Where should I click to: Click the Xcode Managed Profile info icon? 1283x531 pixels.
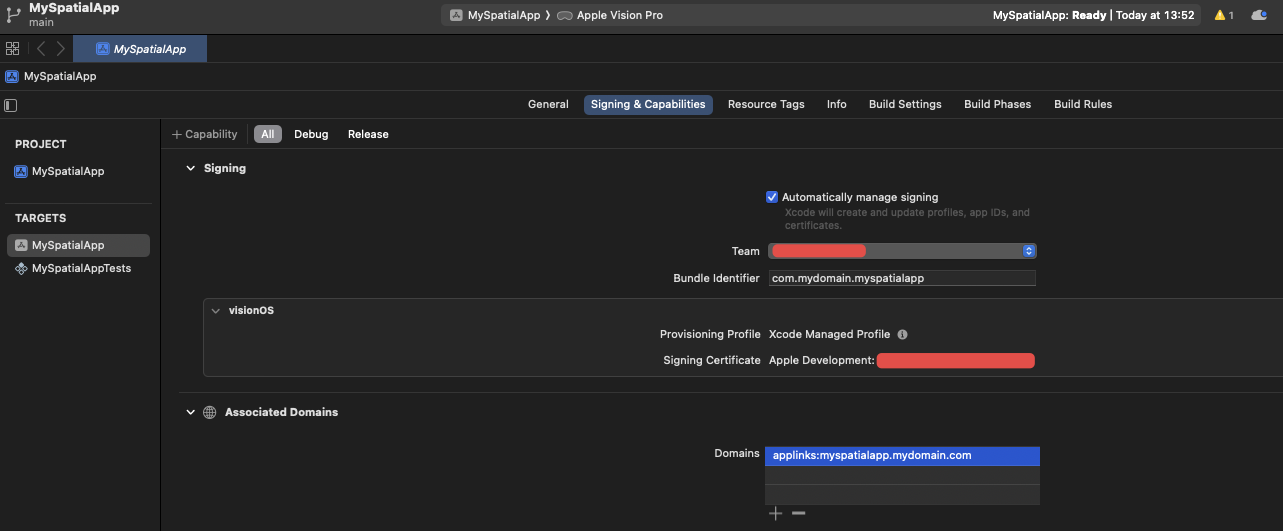coord(902,335)
